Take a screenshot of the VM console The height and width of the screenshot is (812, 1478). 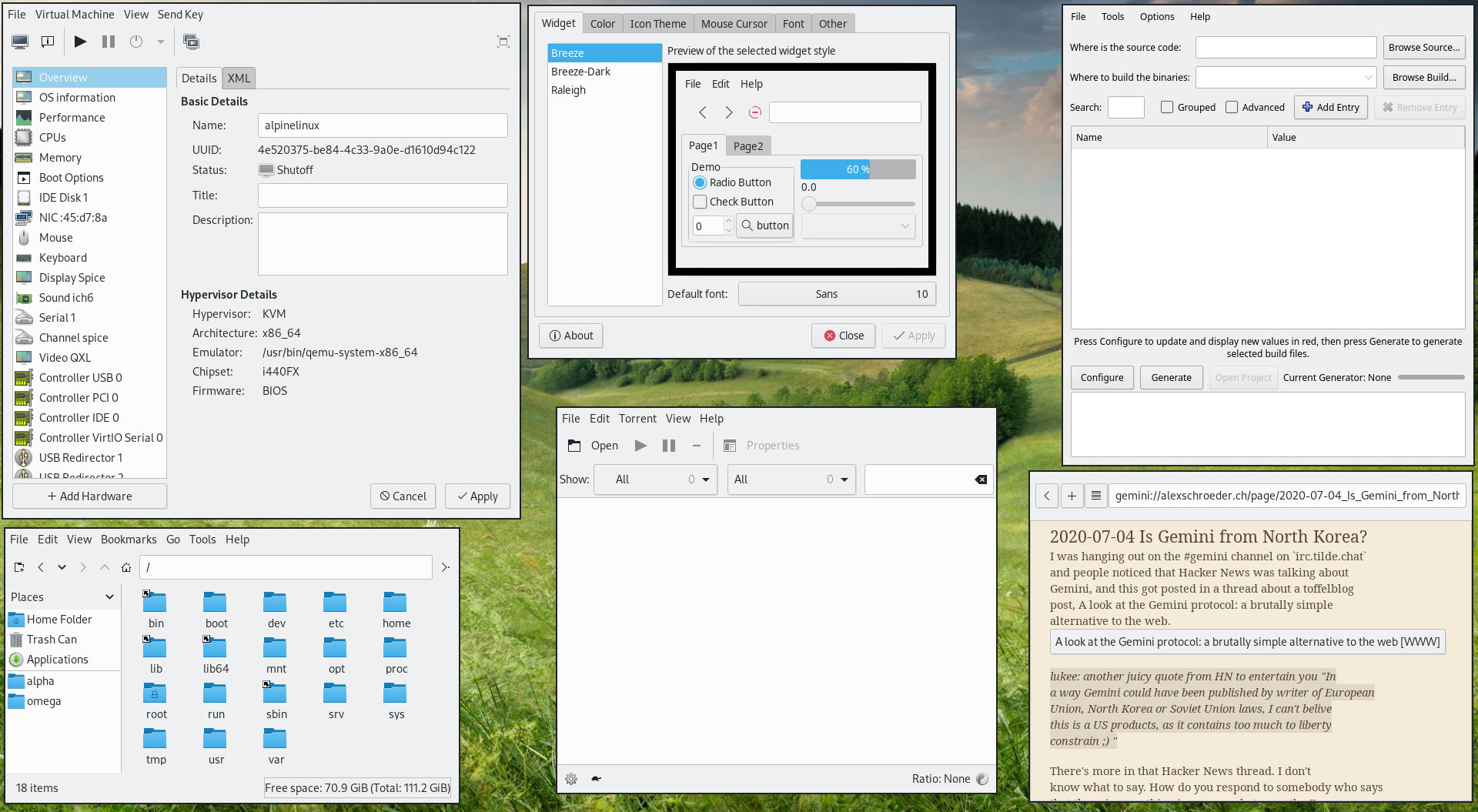click(191, 42)
